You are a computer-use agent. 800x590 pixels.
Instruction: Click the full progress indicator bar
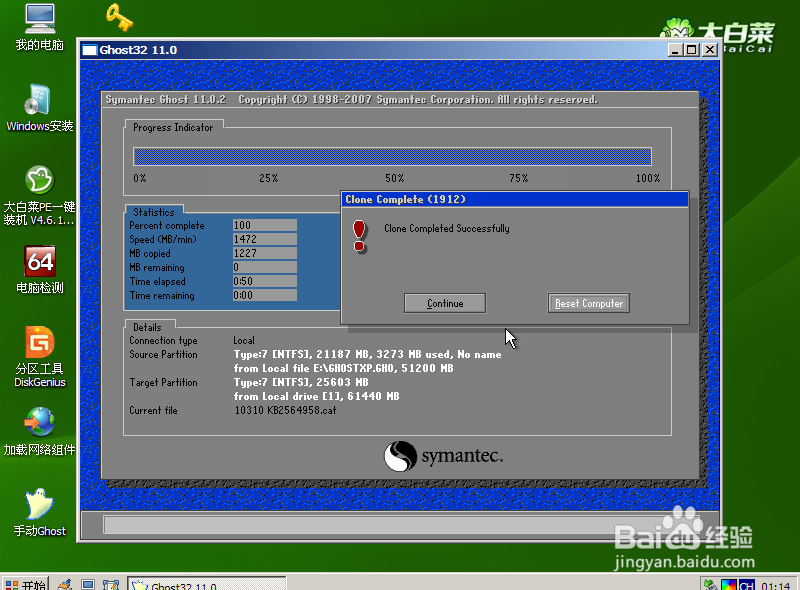tap(392, 156)
